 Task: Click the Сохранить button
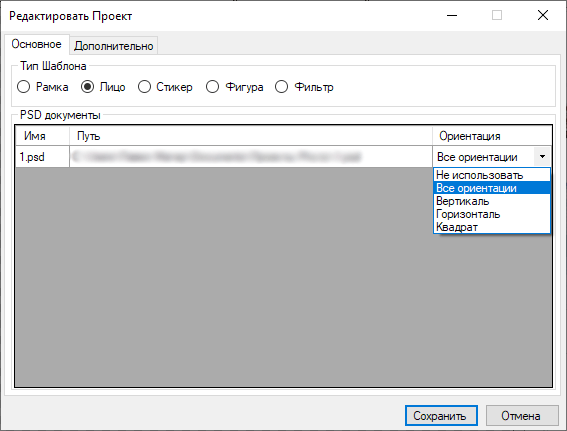click(x=441, y=415)
